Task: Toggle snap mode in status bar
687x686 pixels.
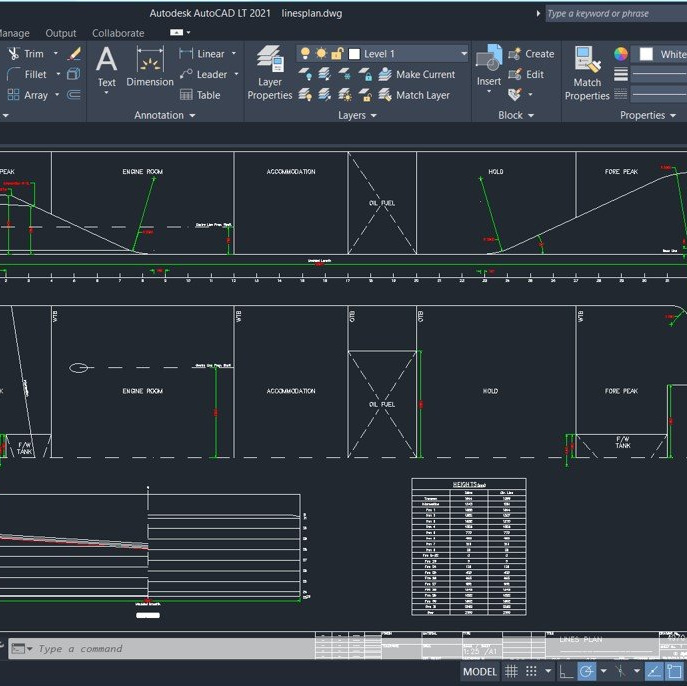Action: (x=532, y=671)
